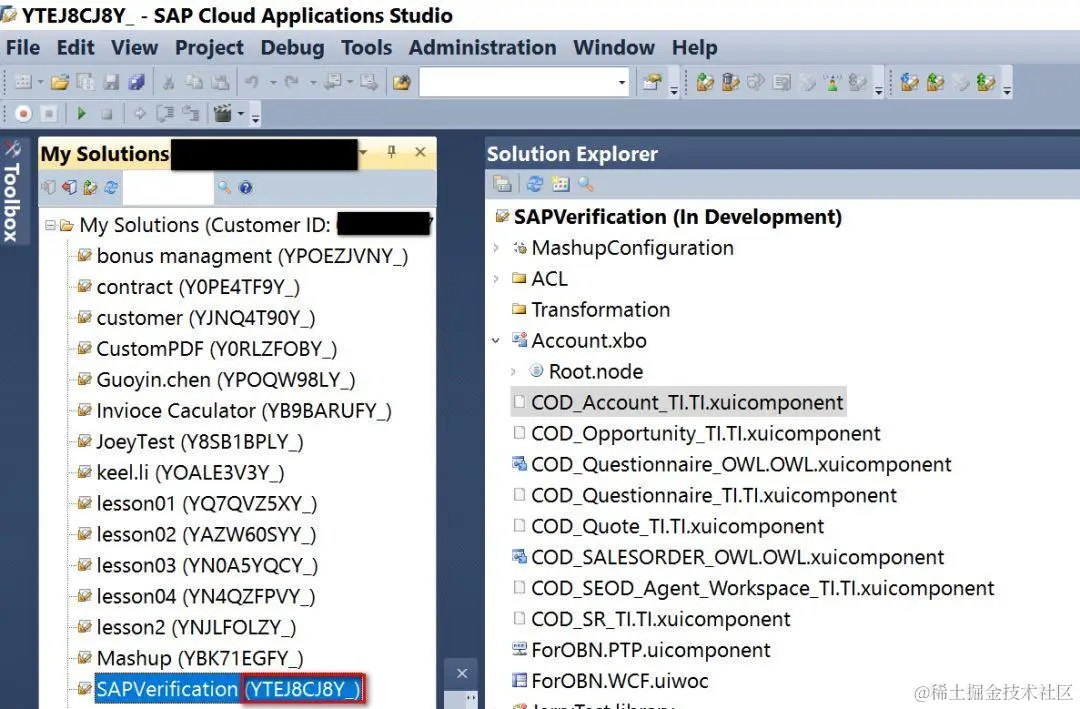The image size is (1080, 709).
Task: Expand the Root.node item
Action: (514, 372)
